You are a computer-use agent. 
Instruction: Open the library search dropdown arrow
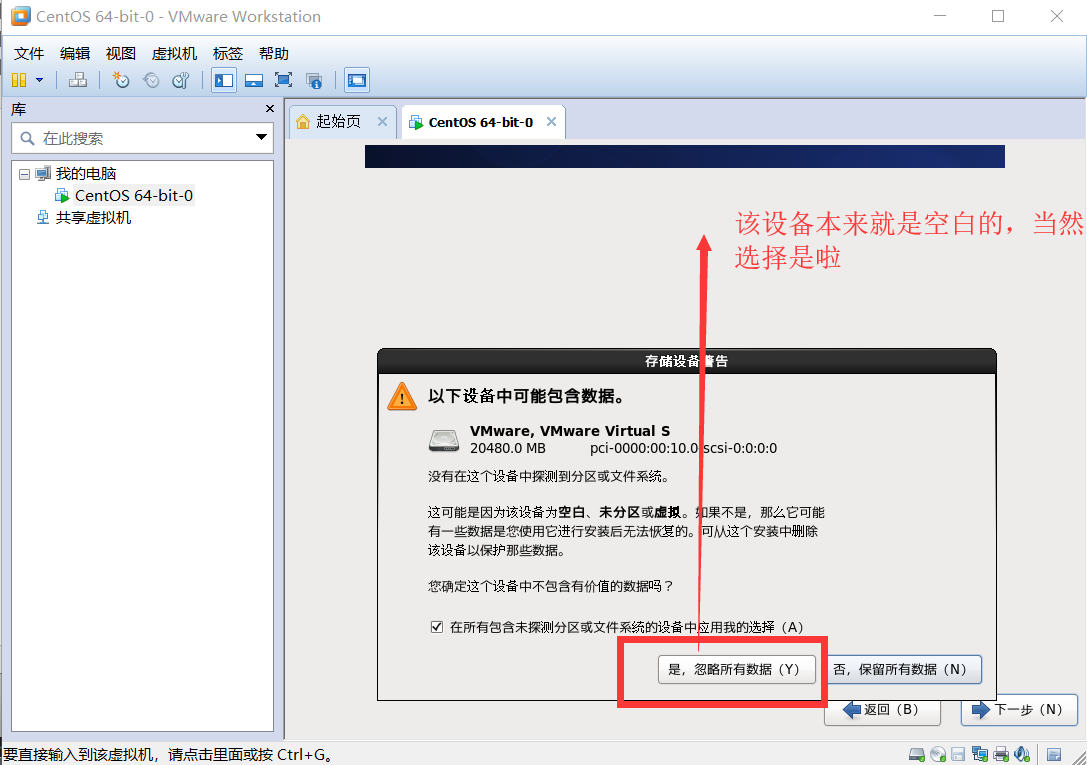click(x=261, y=137)
